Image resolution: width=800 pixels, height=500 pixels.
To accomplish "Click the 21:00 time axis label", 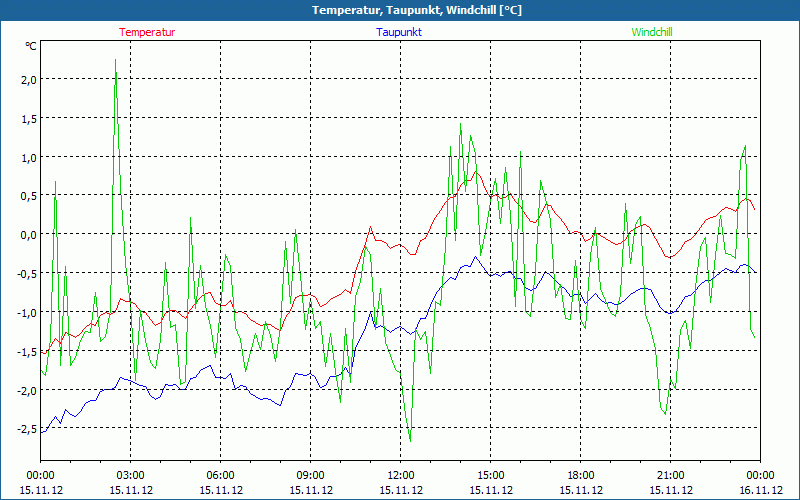I will click(670, 475).
